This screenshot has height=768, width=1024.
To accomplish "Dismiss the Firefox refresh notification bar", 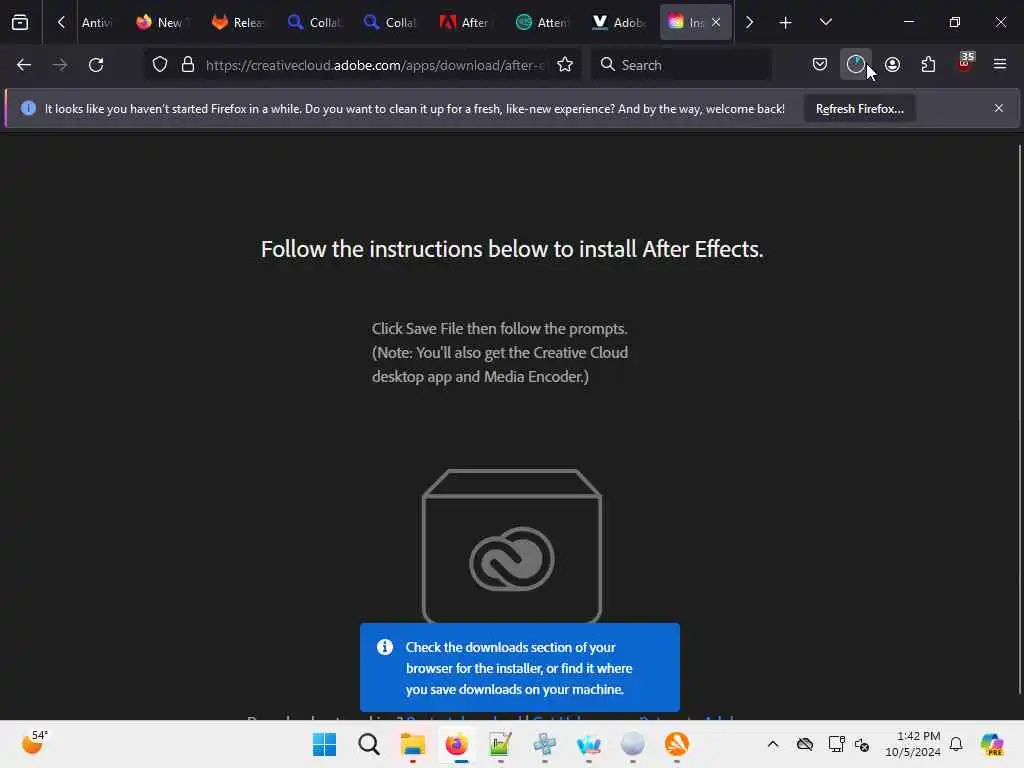I will coord(999,108).
